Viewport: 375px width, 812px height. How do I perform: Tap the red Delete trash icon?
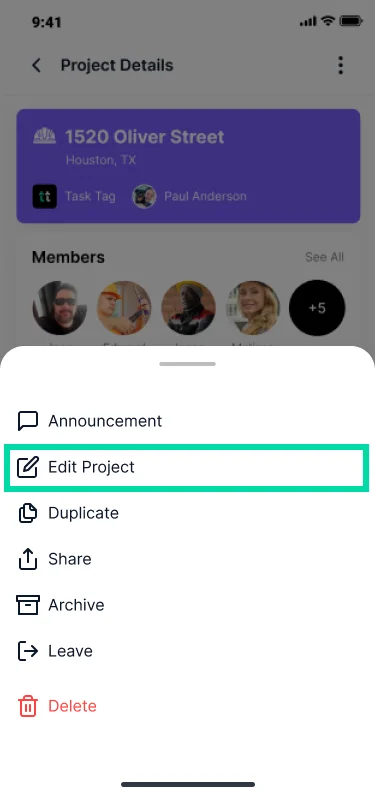pos(27,706)
